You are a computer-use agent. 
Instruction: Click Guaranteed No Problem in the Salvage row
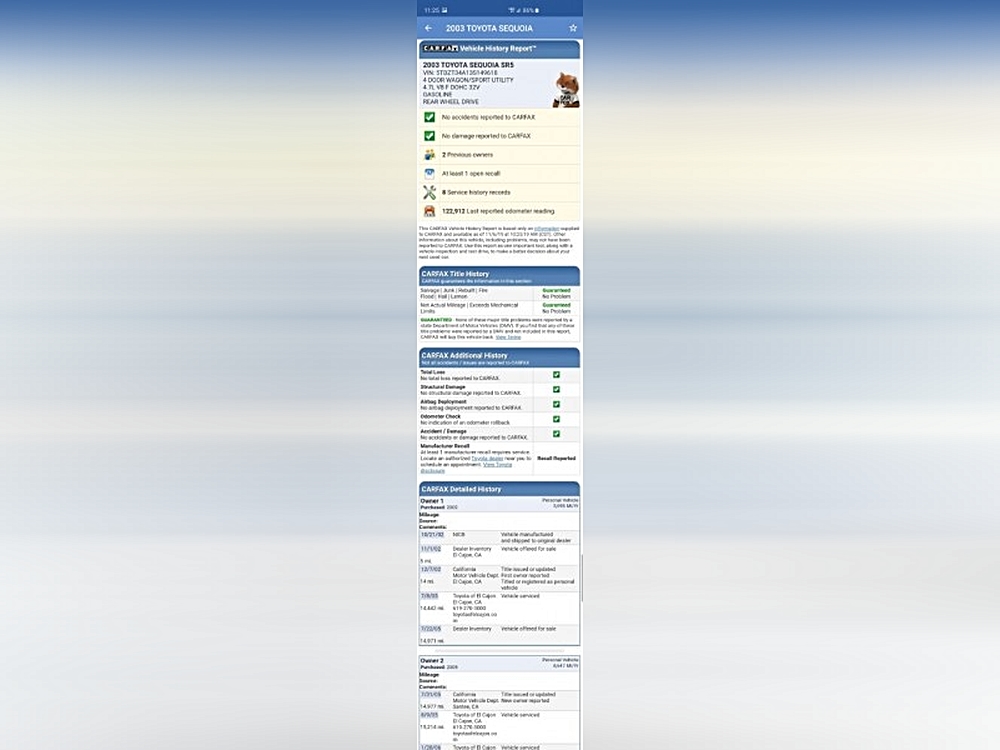click(556, 293)
